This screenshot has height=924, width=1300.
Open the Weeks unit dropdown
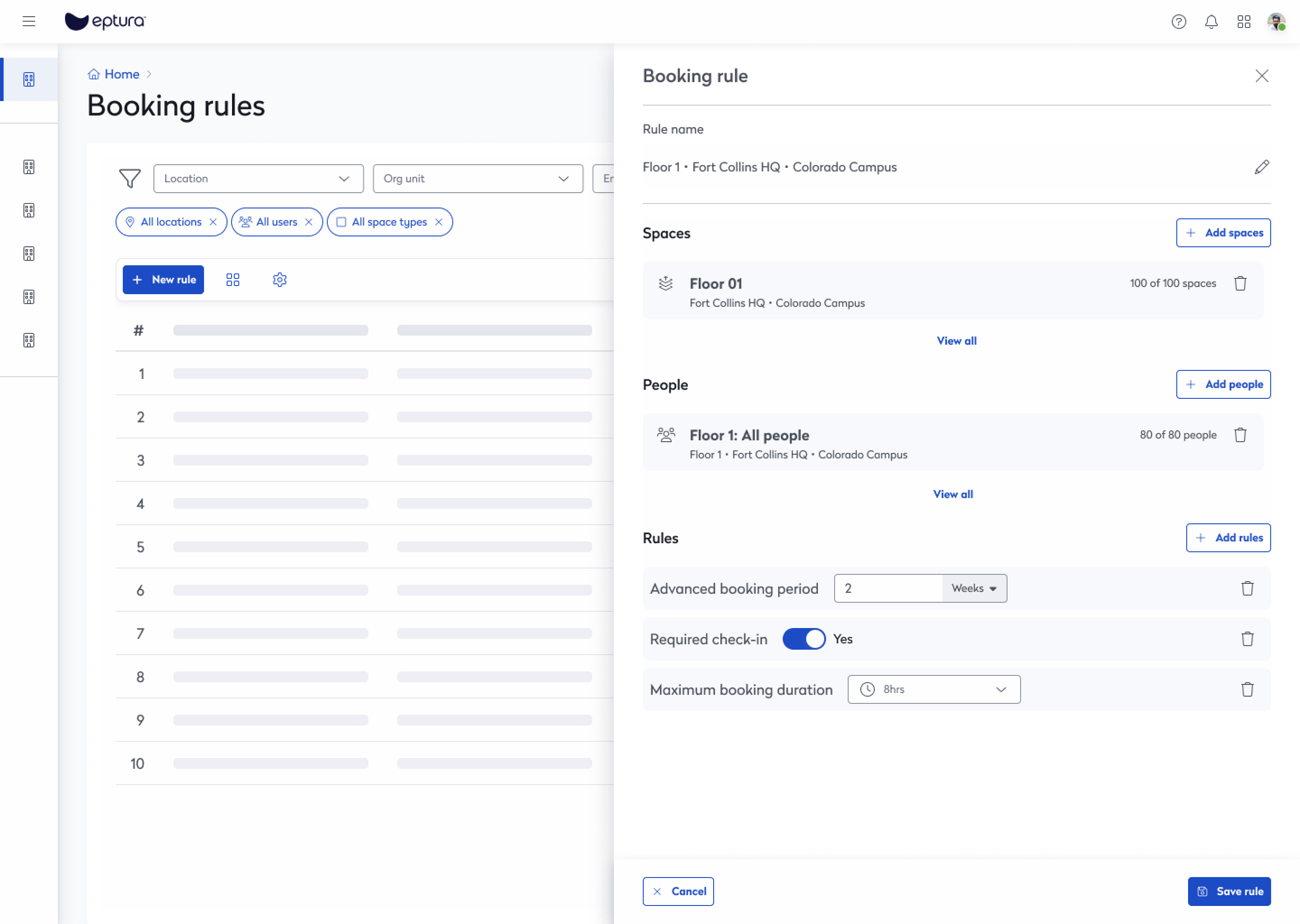974,588
